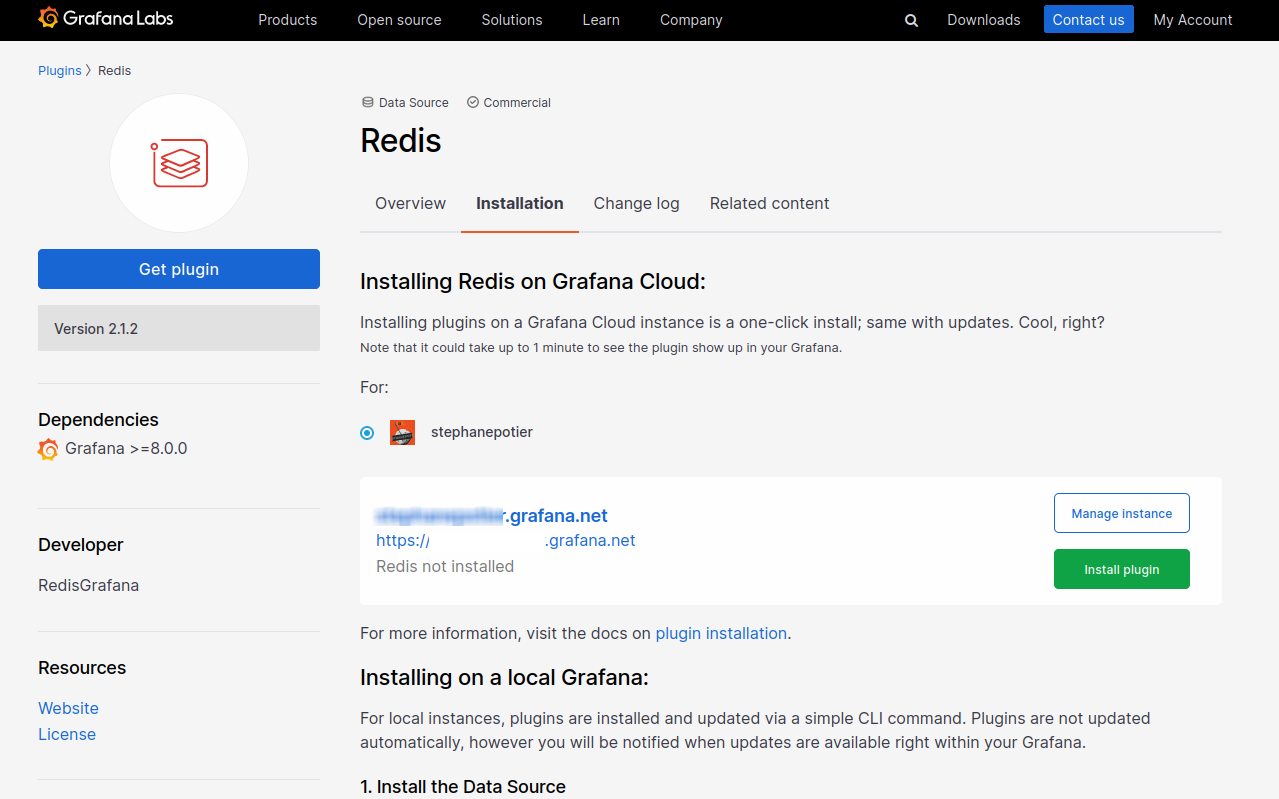Click the Manage instance button

click(1121, 512)
